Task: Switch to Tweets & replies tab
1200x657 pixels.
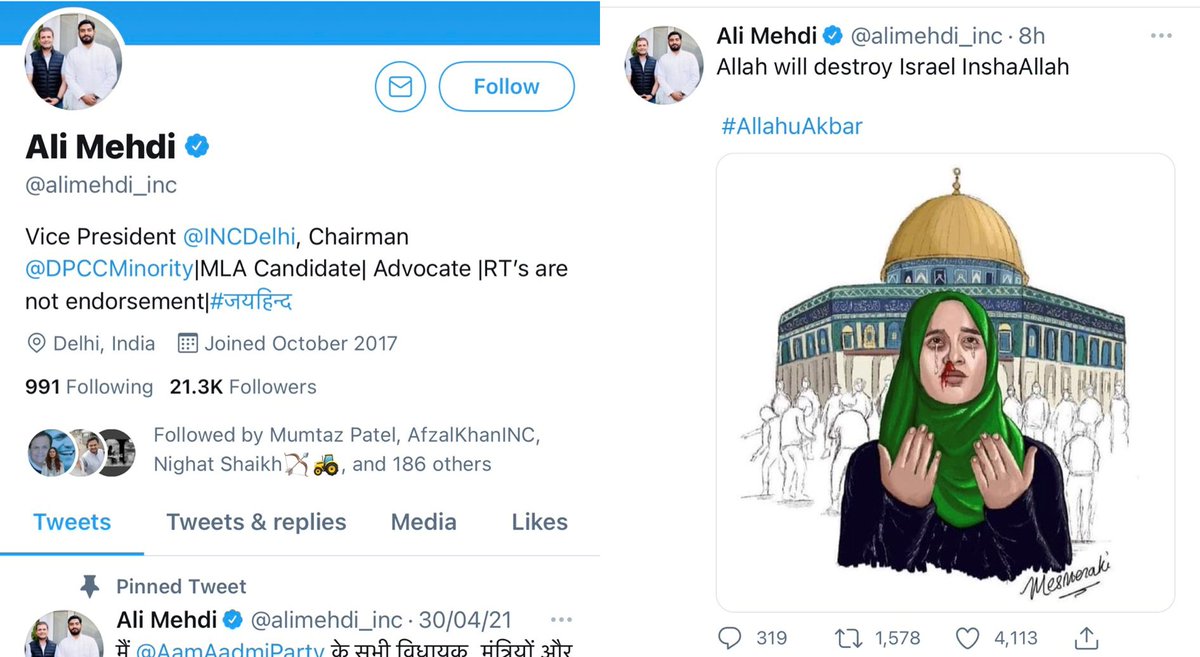Action: [256, 522]
